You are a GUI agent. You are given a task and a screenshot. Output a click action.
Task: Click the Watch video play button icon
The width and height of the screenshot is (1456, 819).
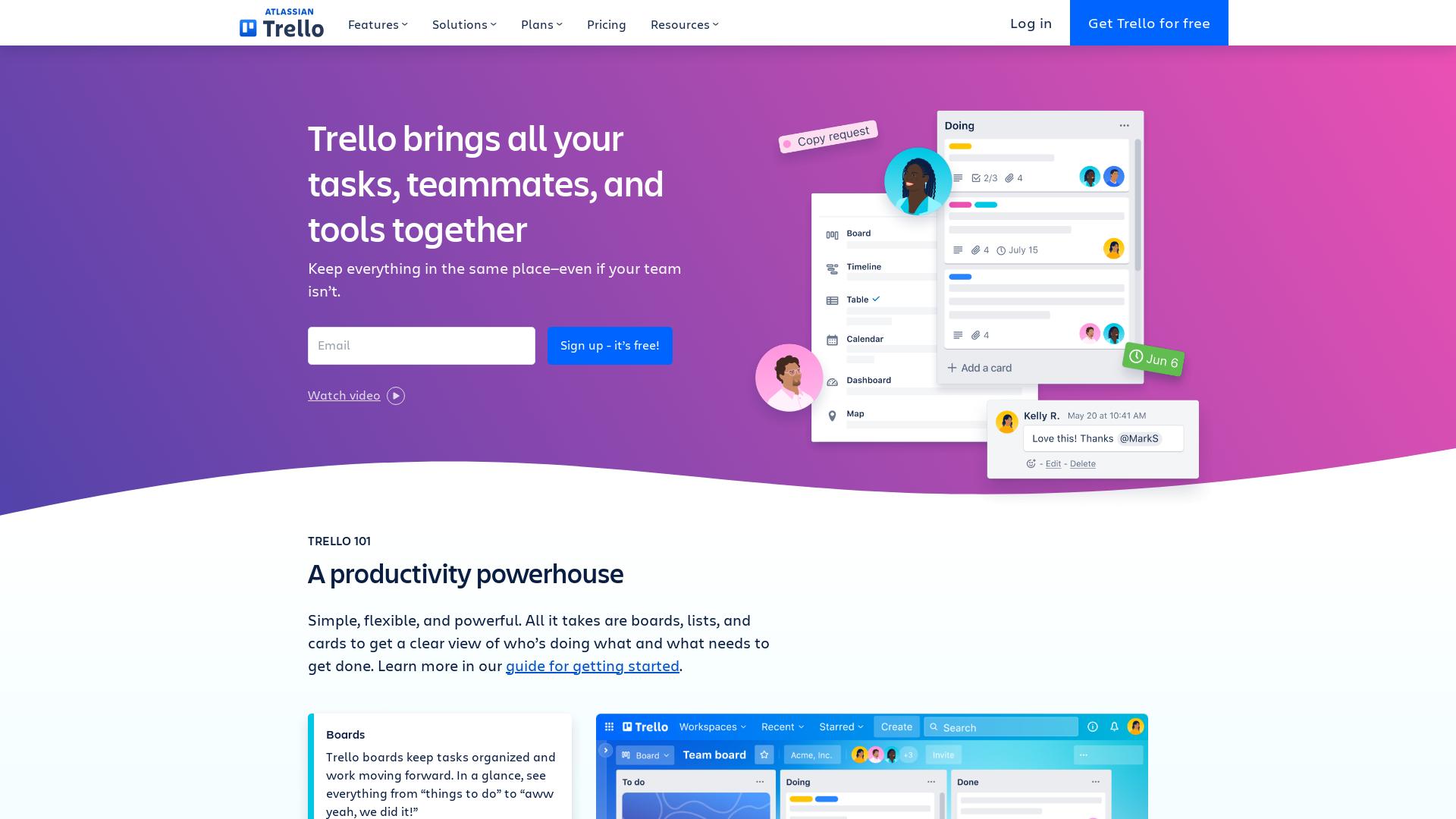[396, 395]
